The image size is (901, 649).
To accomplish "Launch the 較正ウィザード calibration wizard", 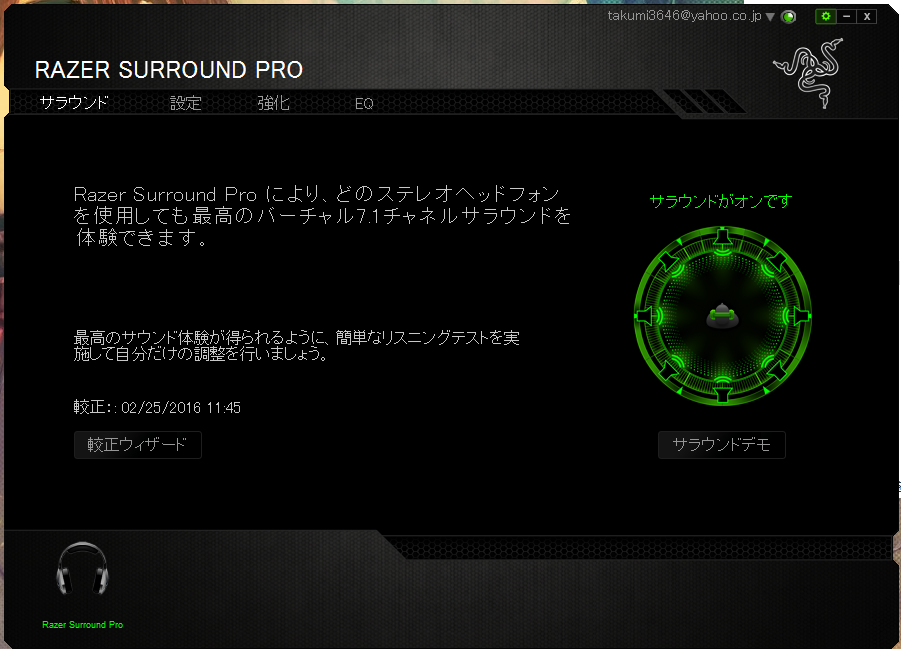I will (x=137, y=445).
